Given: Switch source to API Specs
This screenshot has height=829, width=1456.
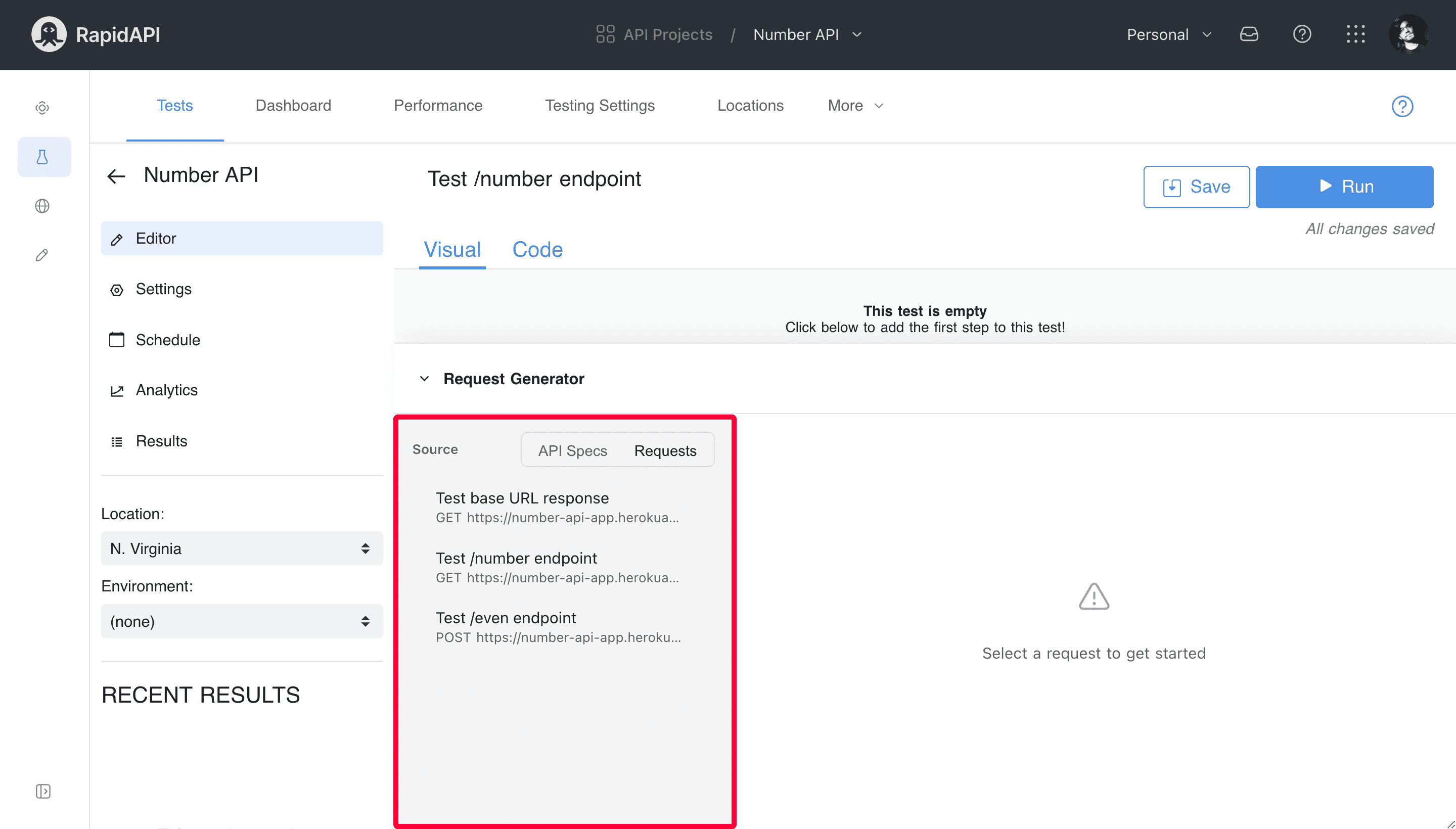Looking at the screenshot, I should pos(572,451).
